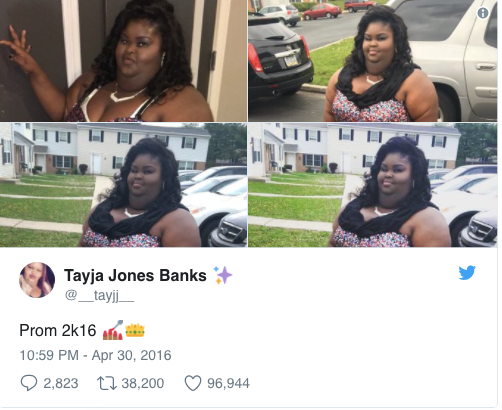Open the bottom-right townhouse lawn photo
The image size is (502, 410).
pyautogui.click(x=373, y=185)
